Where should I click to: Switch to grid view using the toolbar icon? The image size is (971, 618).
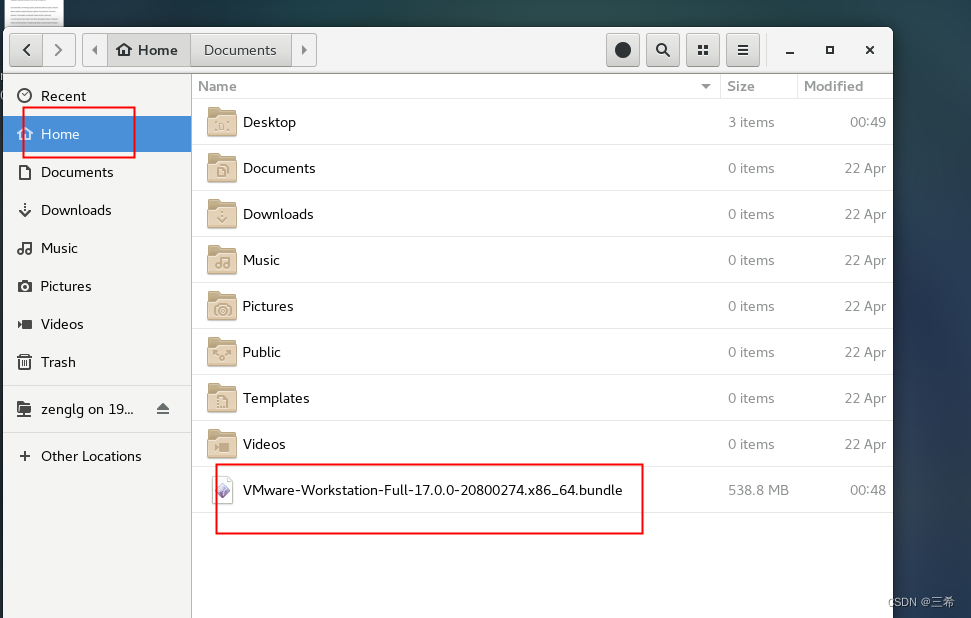tap(702, 49)
